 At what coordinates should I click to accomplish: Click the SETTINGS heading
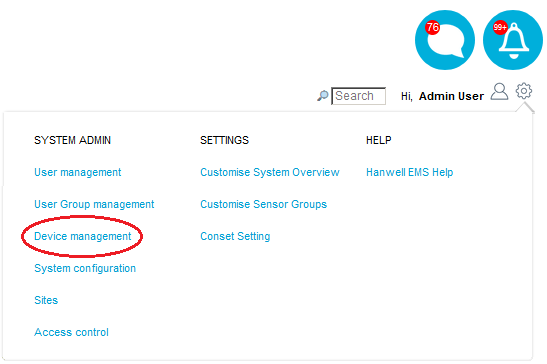coord(224,140)
